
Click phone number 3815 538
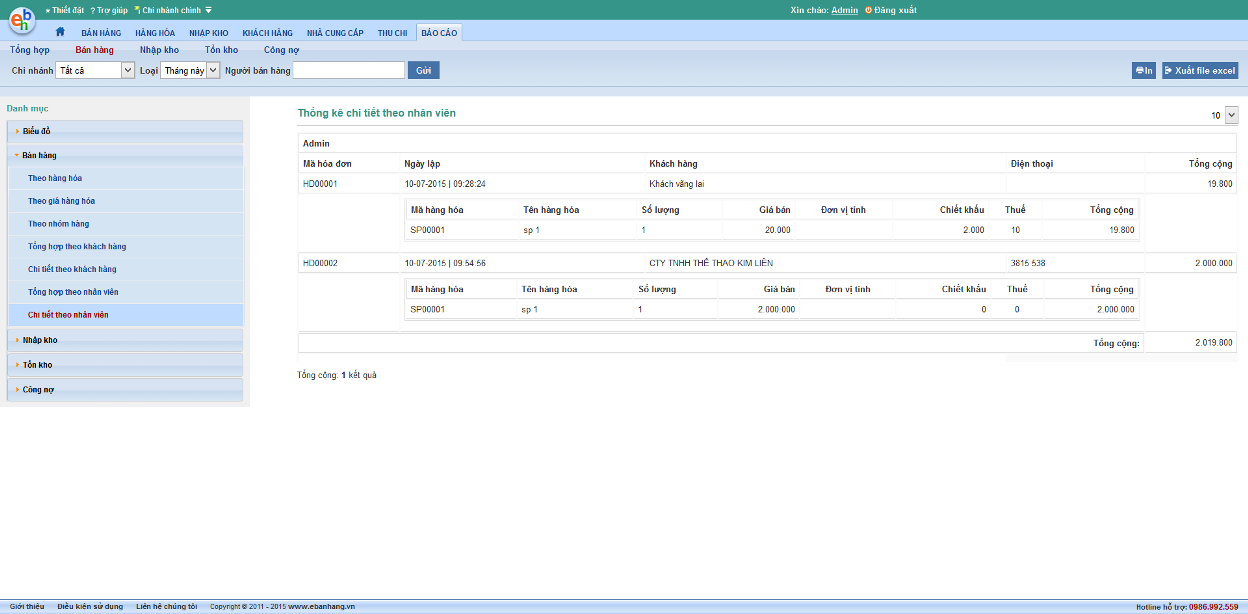(1028, 263)
